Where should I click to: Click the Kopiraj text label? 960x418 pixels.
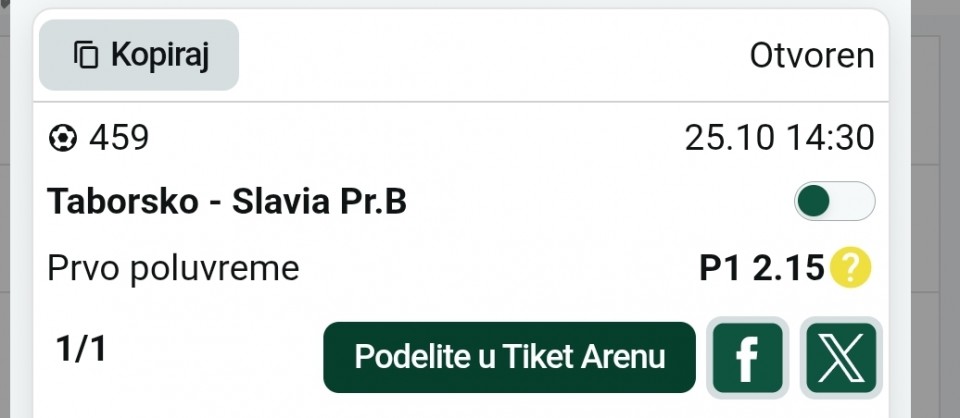[x=159, y=55]
